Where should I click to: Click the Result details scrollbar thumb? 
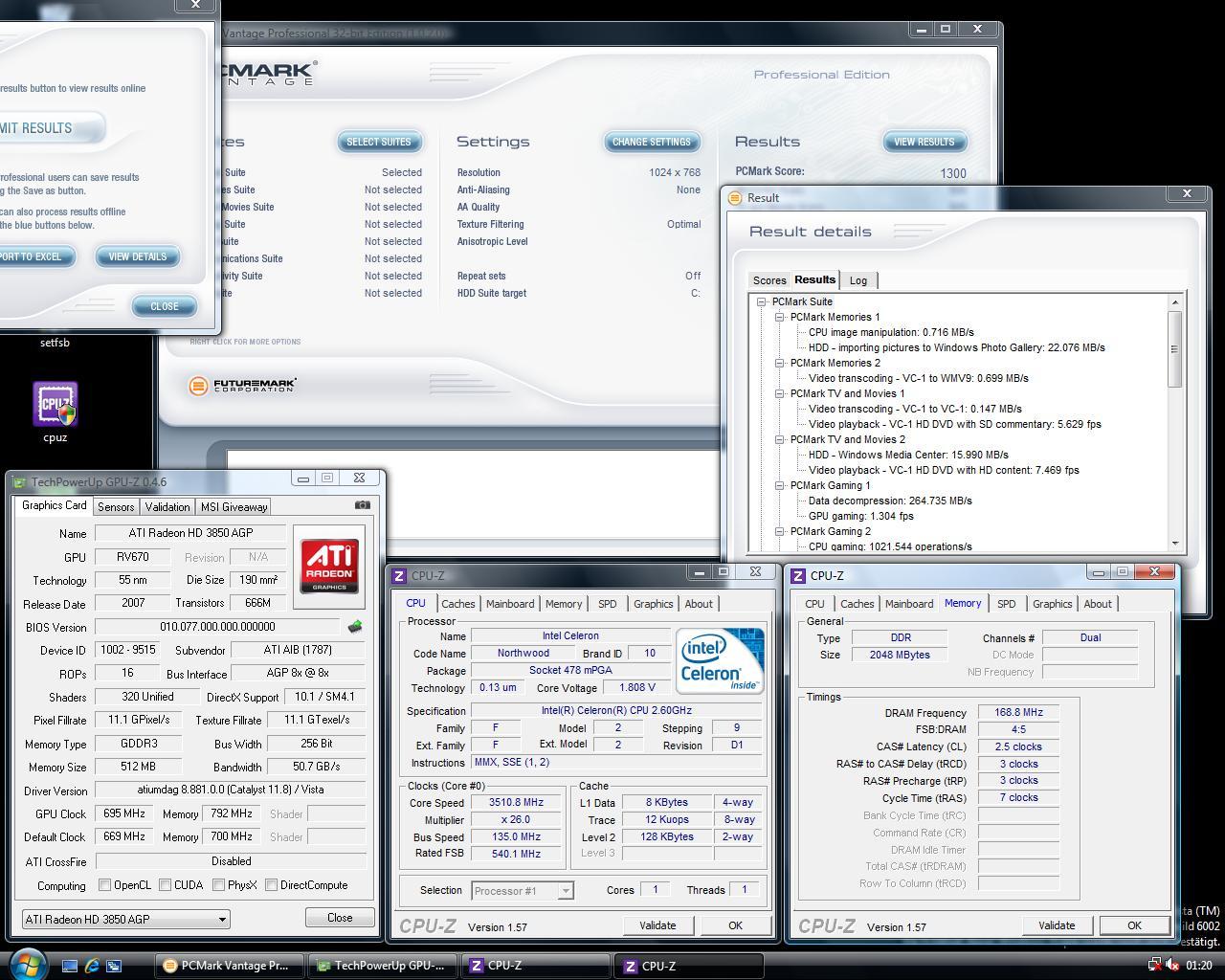pyautogui.click(x=1175, y=349)
